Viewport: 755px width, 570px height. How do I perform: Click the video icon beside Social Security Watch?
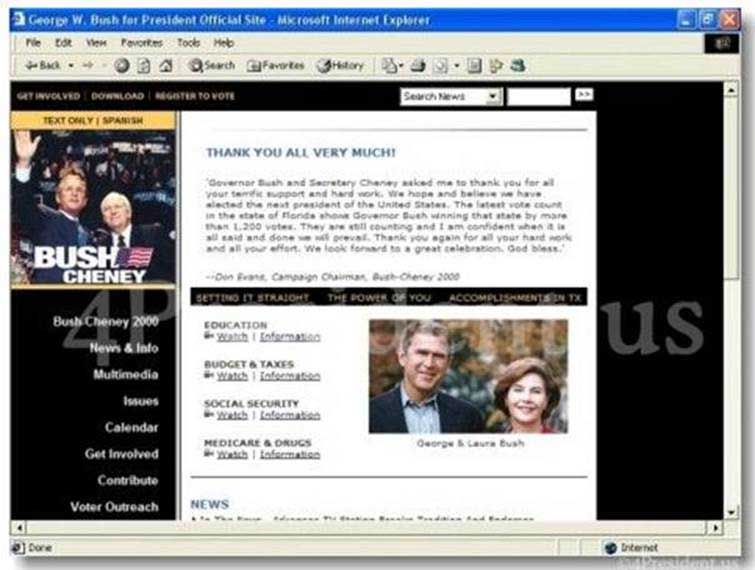point(208,414)
